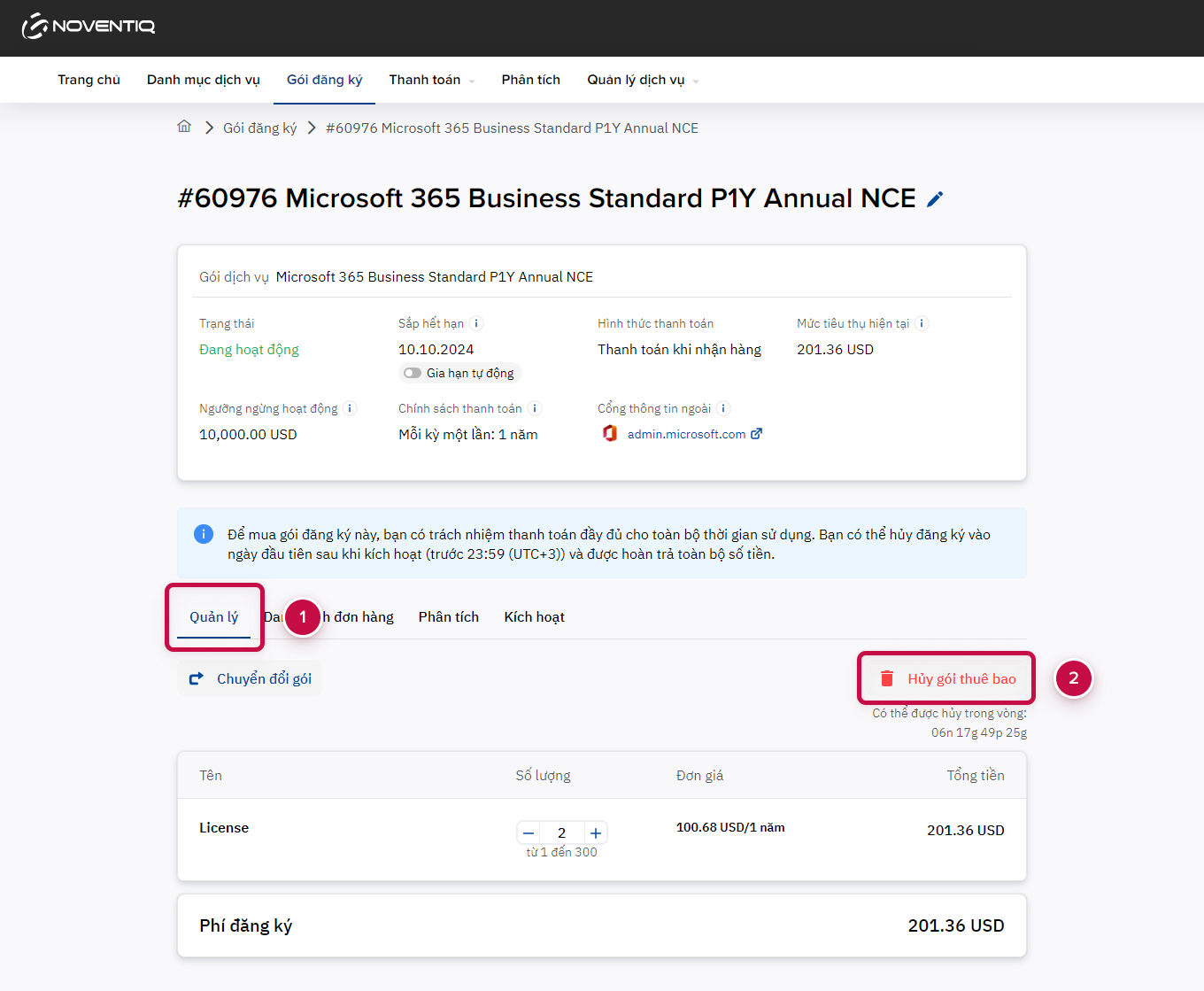This screenshot has height=991, width=1204.
Task: Open the Phân tích tab below notice
Action: coord(449,617)
